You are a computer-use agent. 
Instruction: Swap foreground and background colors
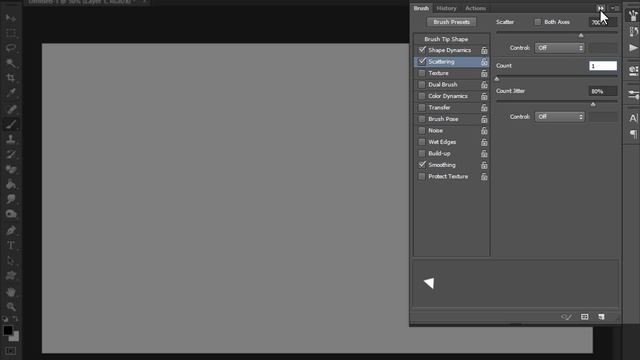16,318
